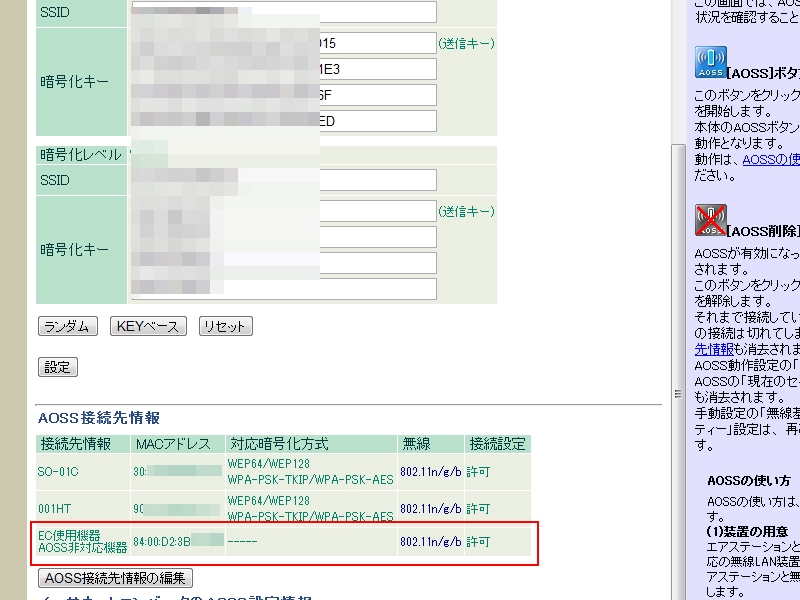Click the AOSSの使い方 help heading
Viewport: 800px width, 600px height.
pyautogui.click(x=748, y=481)
